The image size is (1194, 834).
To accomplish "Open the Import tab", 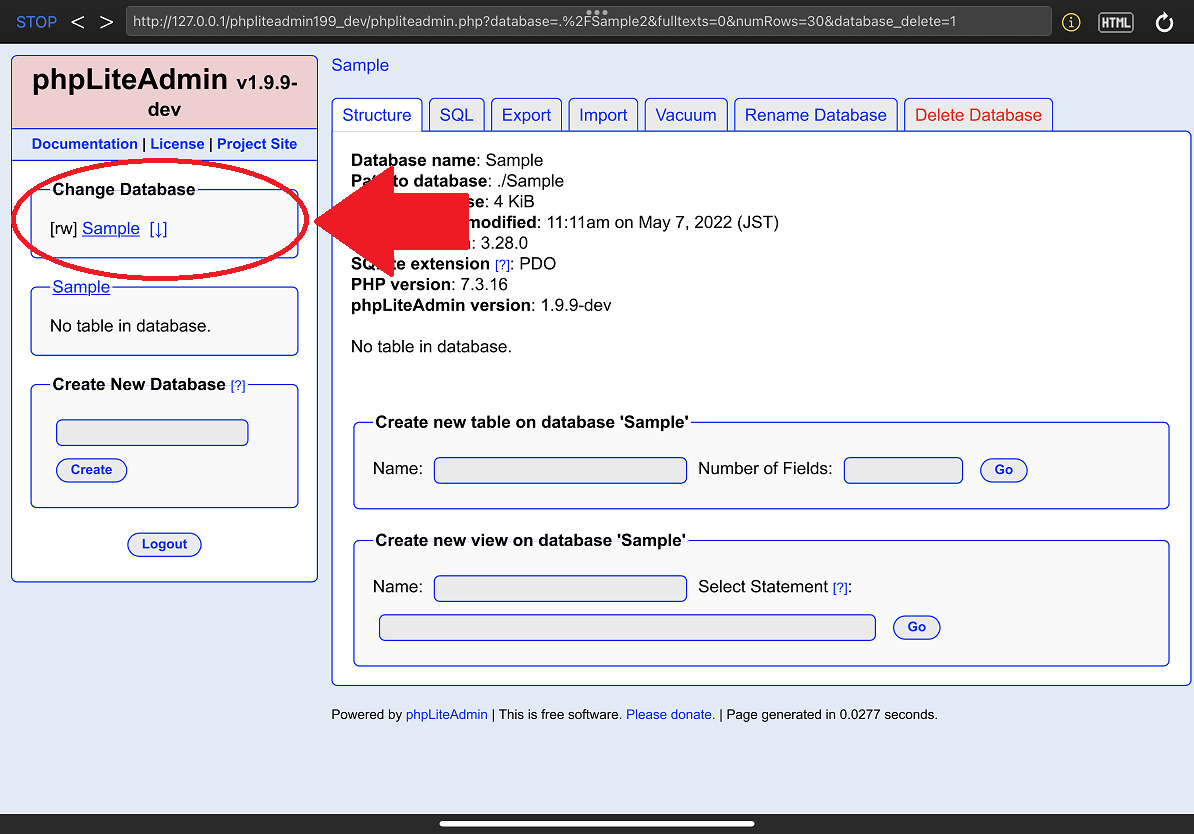I will click(603, 115).
